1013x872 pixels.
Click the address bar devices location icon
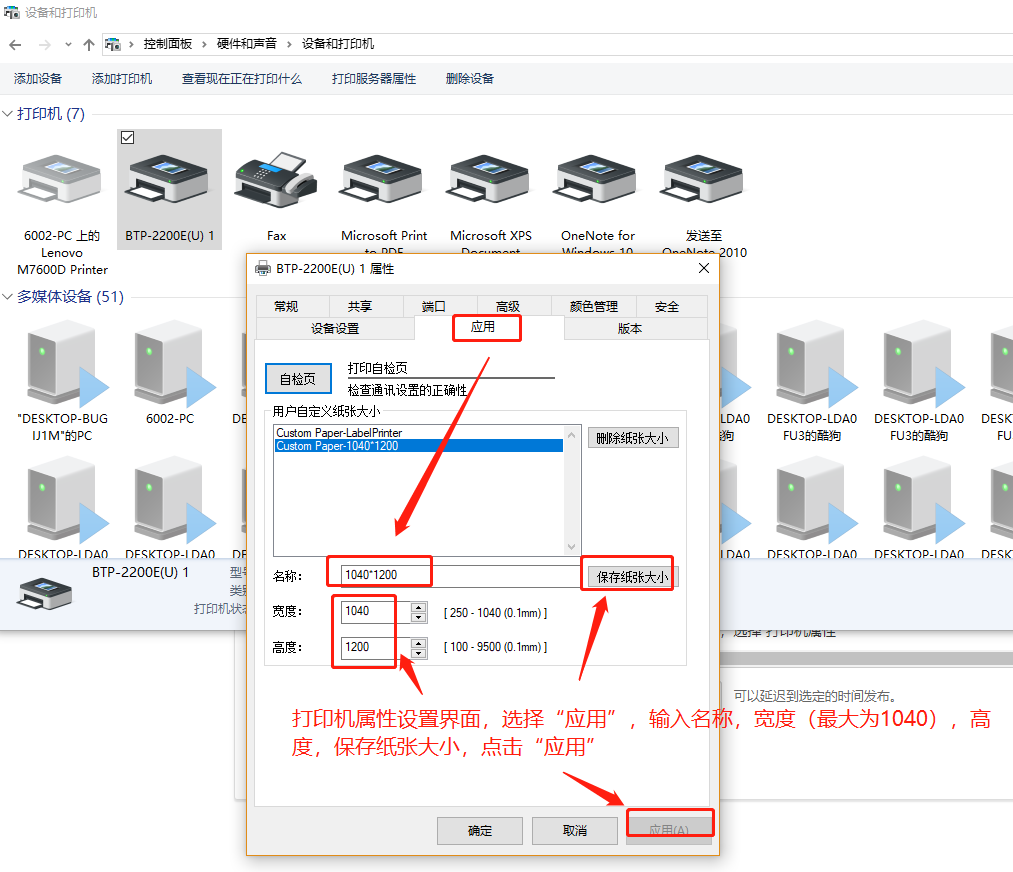pos(113,44)
